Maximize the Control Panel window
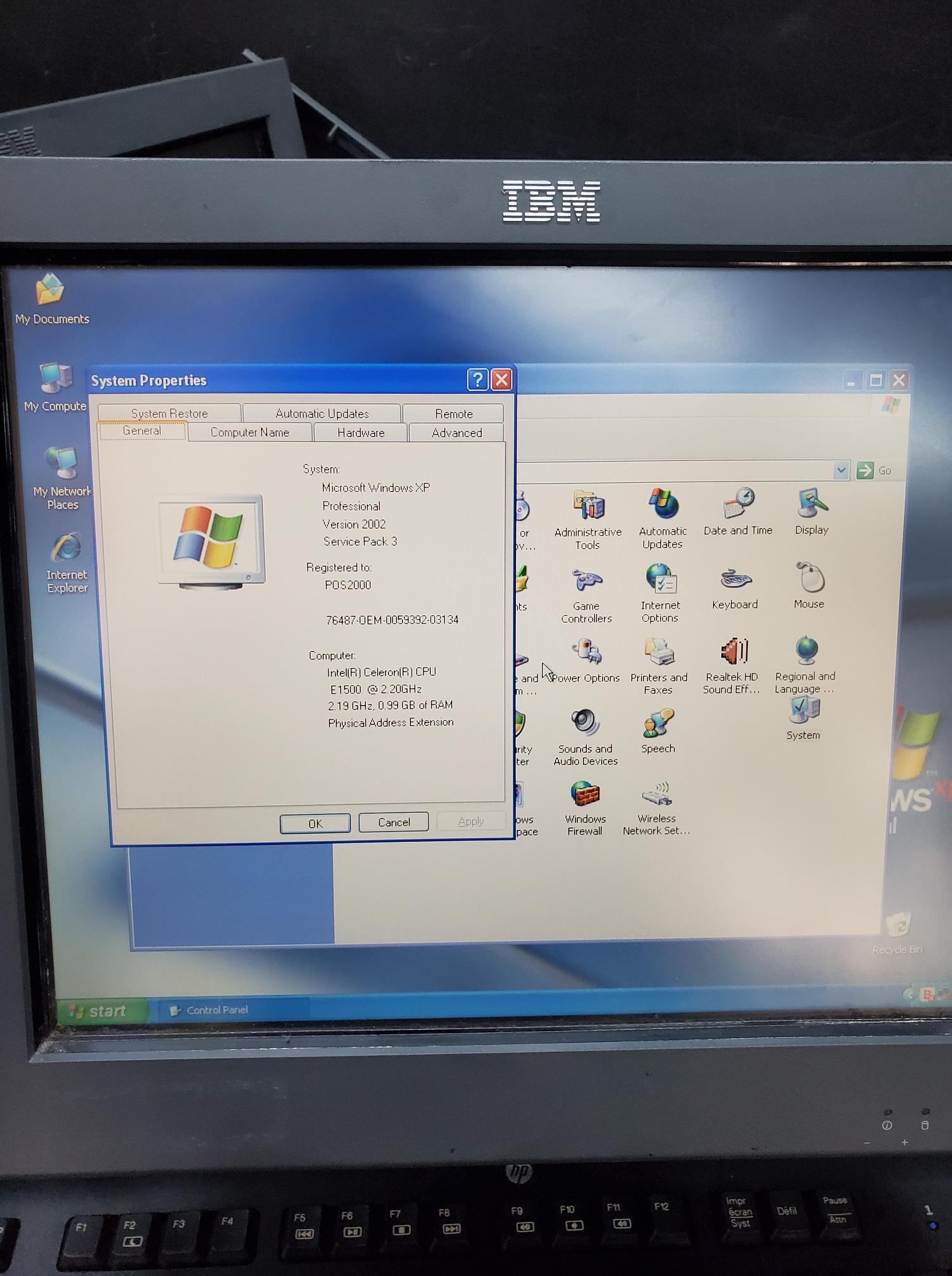The height and width of the screenshot is (1276, 952). pyautogui.click(x=876, y=380)
